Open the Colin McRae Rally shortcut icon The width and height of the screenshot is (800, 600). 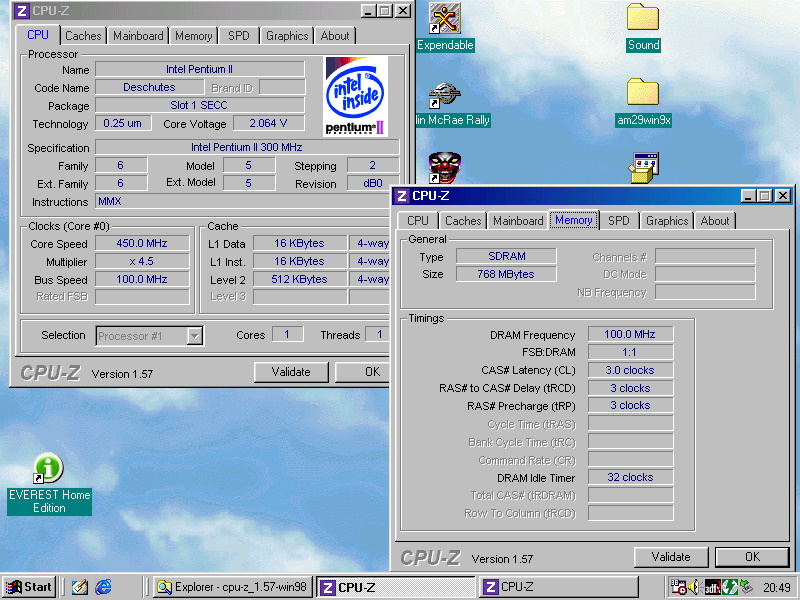445,94
